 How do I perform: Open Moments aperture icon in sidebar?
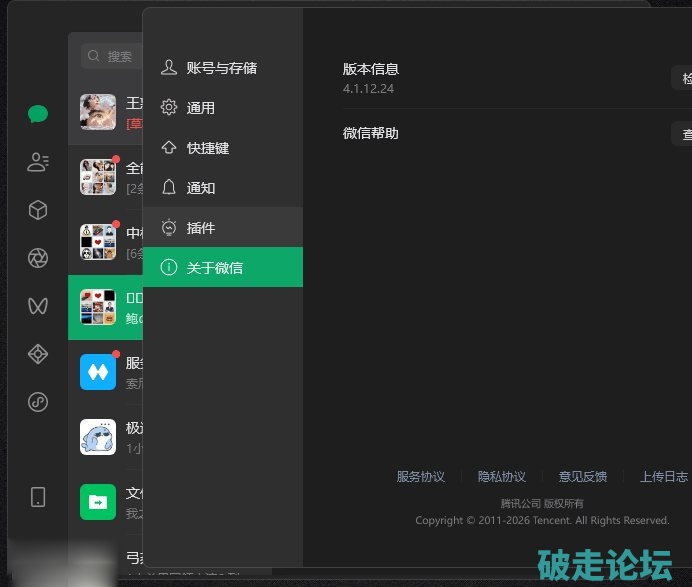pos(38,258)
